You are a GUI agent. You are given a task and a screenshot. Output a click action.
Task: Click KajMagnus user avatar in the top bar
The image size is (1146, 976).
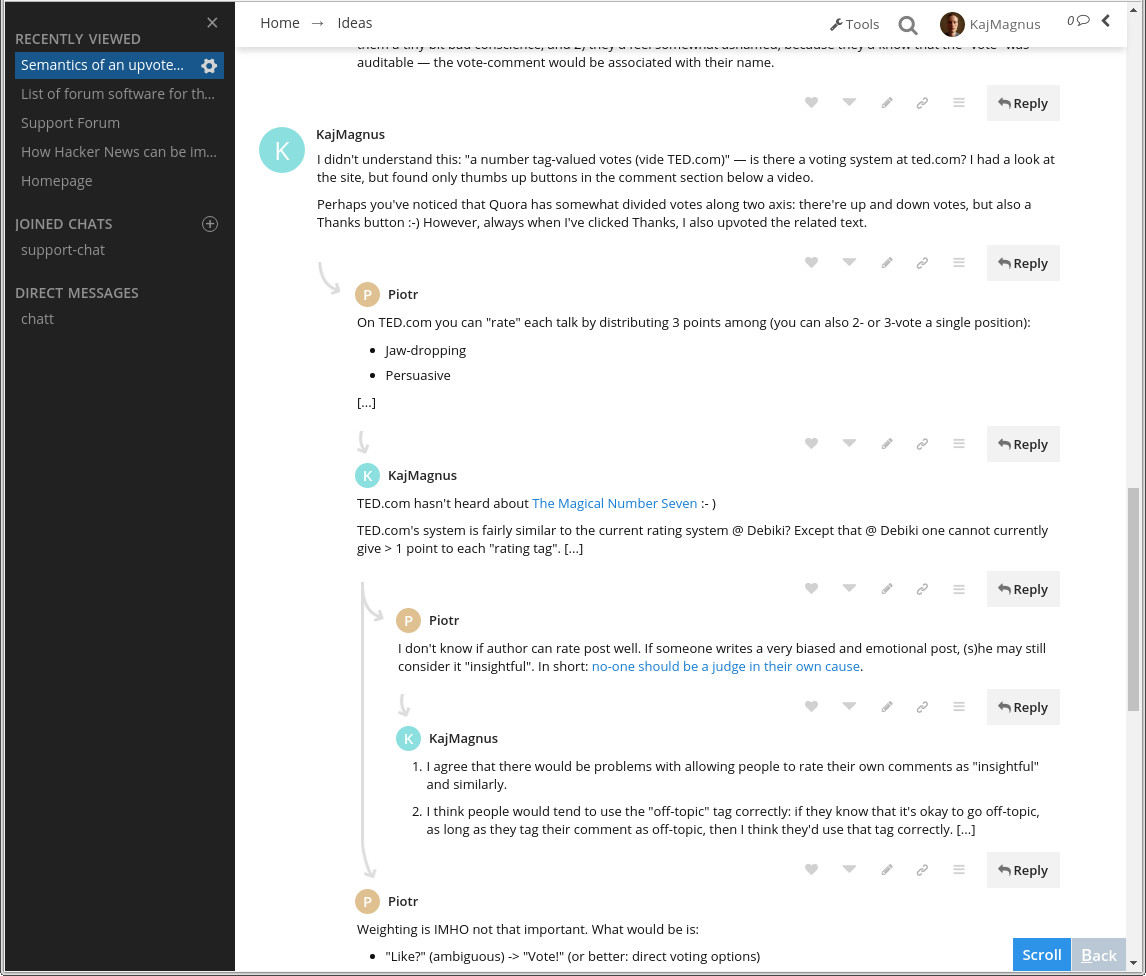point(952,24)
